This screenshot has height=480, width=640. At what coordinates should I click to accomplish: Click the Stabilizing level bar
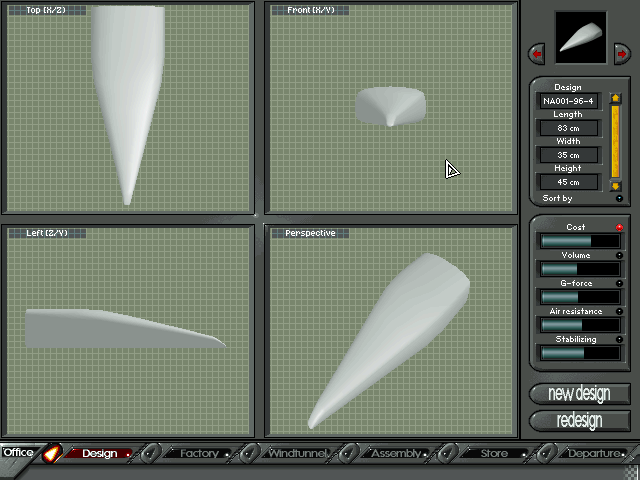[580, 353]
